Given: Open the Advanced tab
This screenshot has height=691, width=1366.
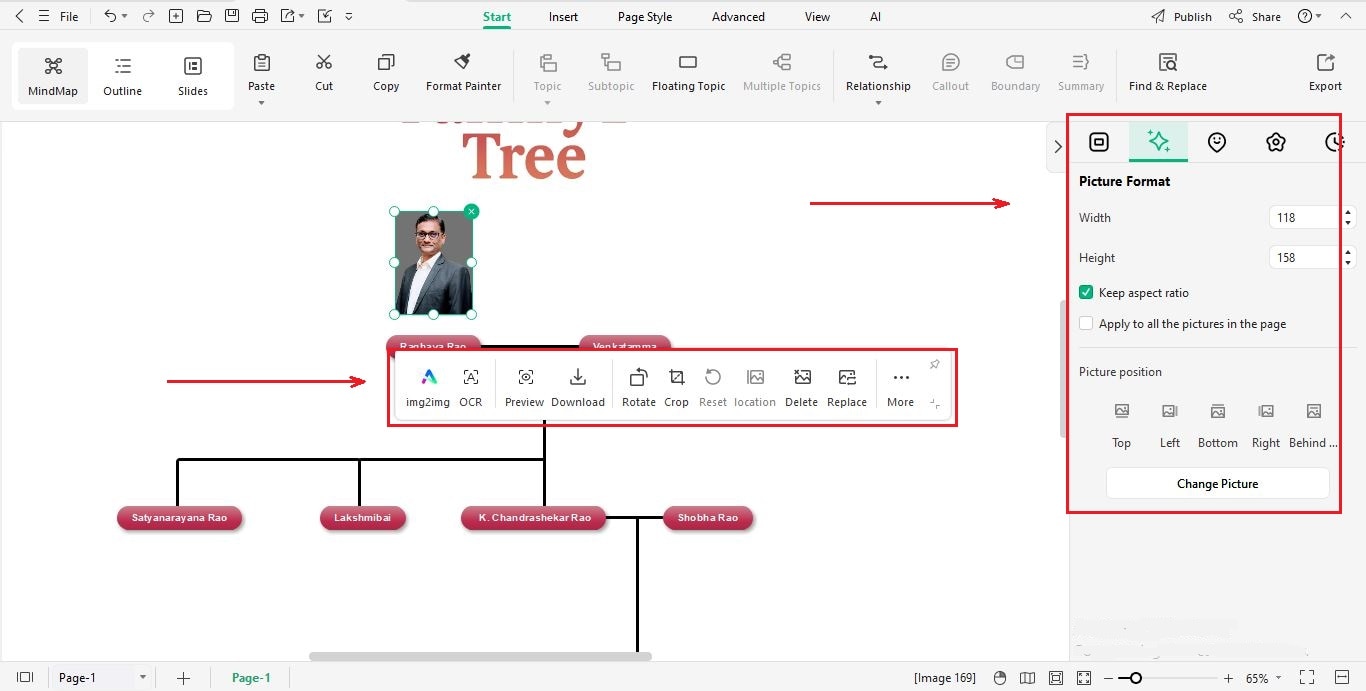Looking at the screenshot, I should pos(737,17).
